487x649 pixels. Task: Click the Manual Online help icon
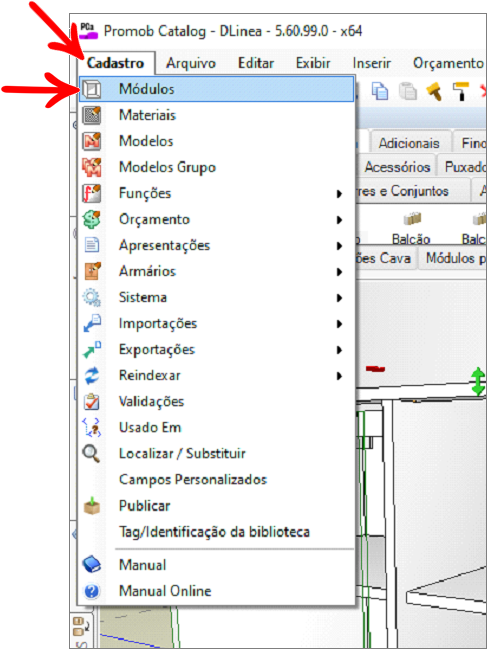click(91, 591)
